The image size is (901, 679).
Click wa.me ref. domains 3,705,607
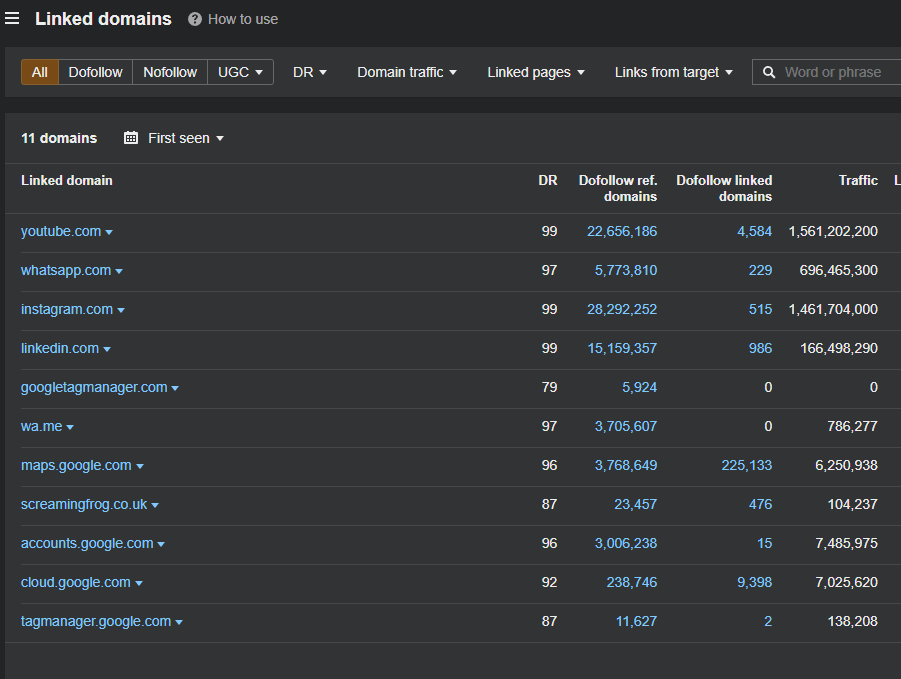pyautogui.click(x=626, y=427)
